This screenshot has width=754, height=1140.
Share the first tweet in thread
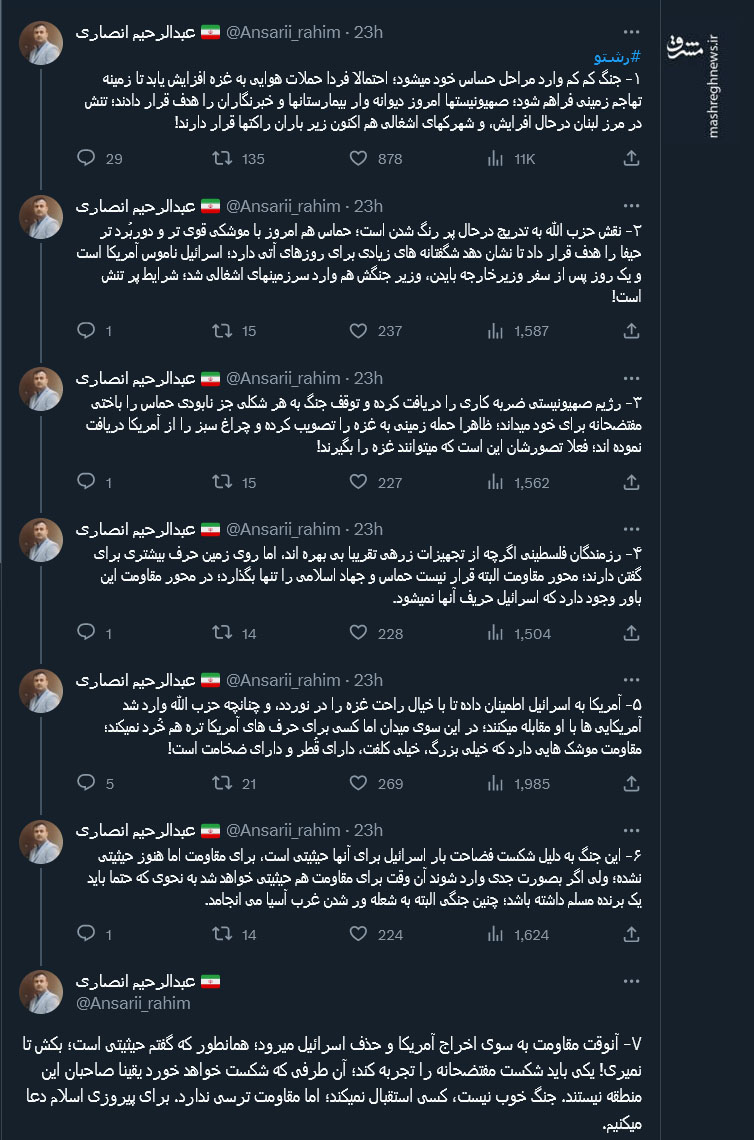[x=631, y=158]
